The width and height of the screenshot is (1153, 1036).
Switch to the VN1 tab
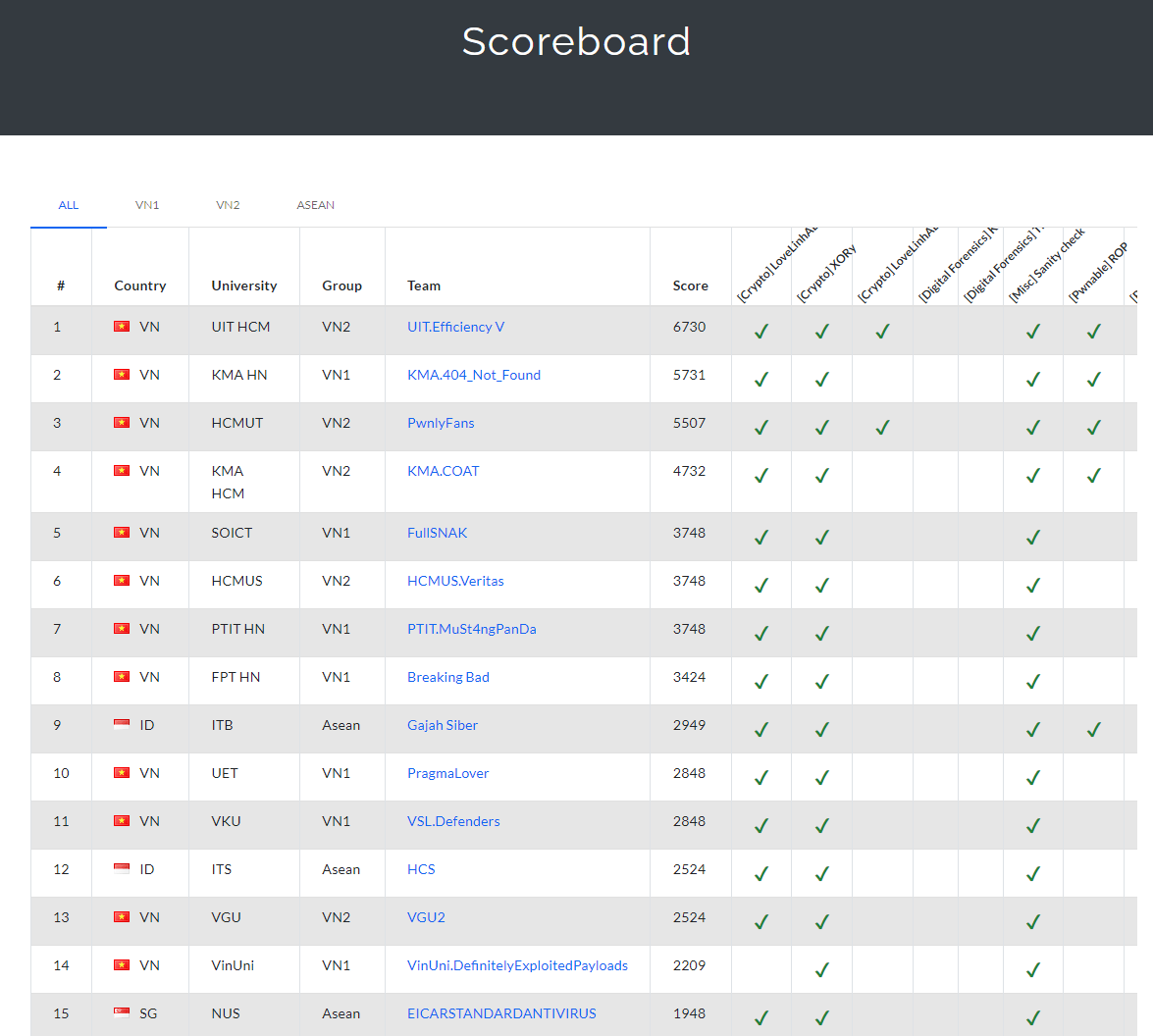tap(147, 205)
